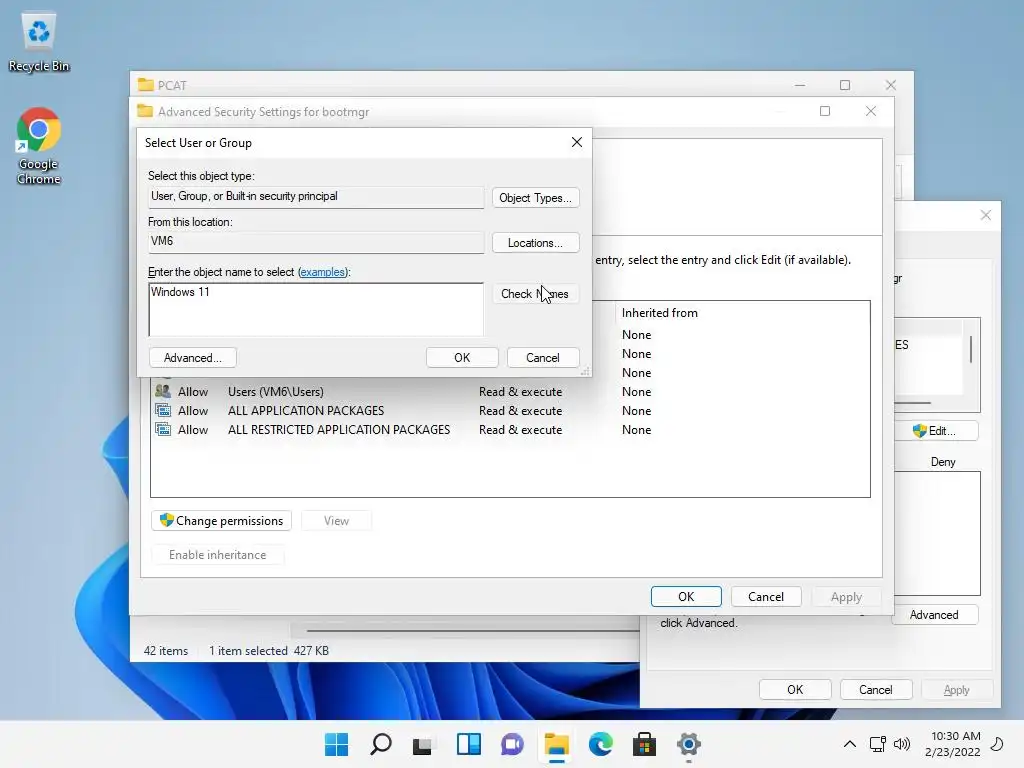Maximize the Advanced Security Settings window
Image resolution: width=1024 pixels, height=768 pixels.
tap(825, 111)
